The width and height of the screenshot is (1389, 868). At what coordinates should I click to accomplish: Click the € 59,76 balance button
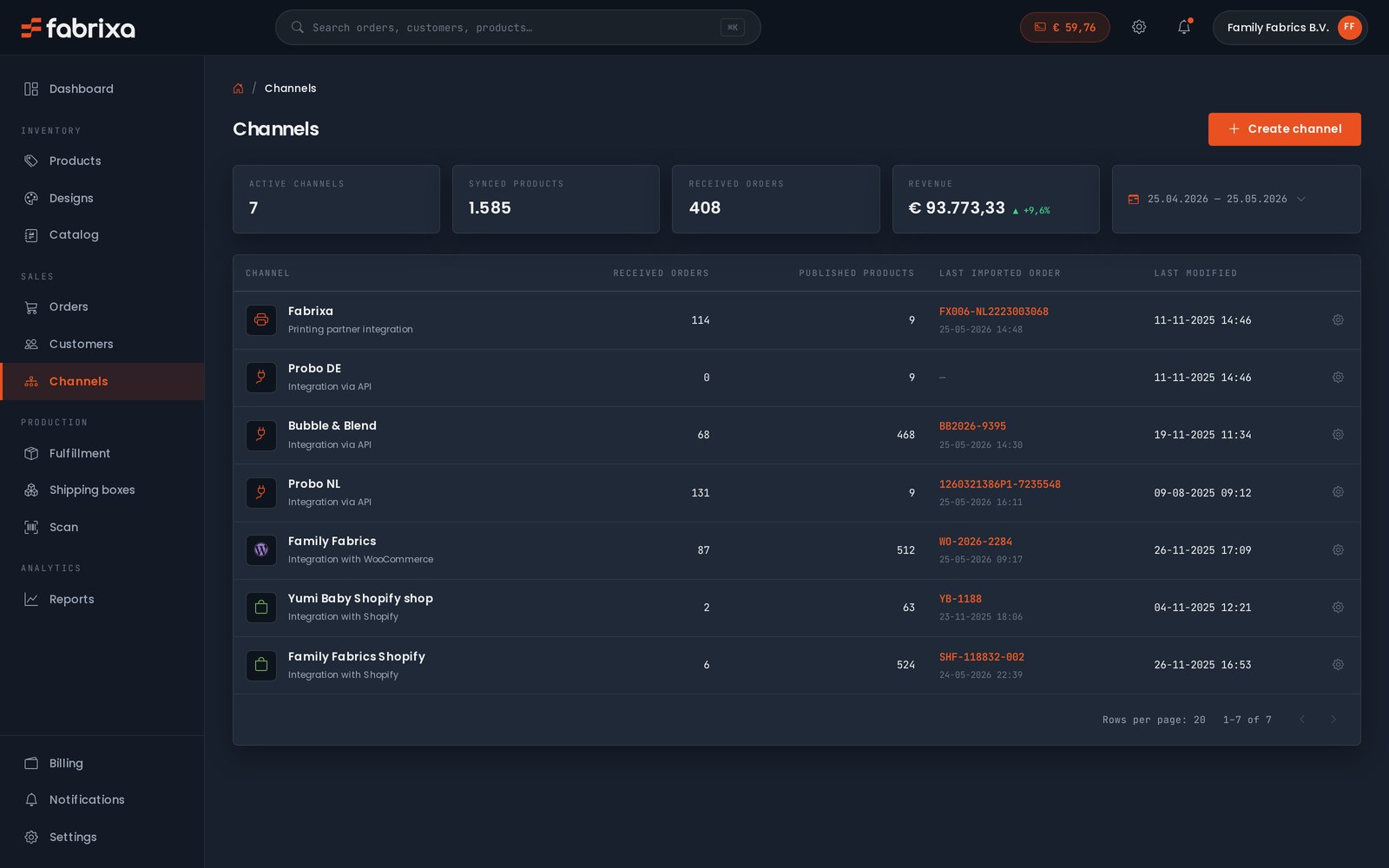click(1064, 28)
